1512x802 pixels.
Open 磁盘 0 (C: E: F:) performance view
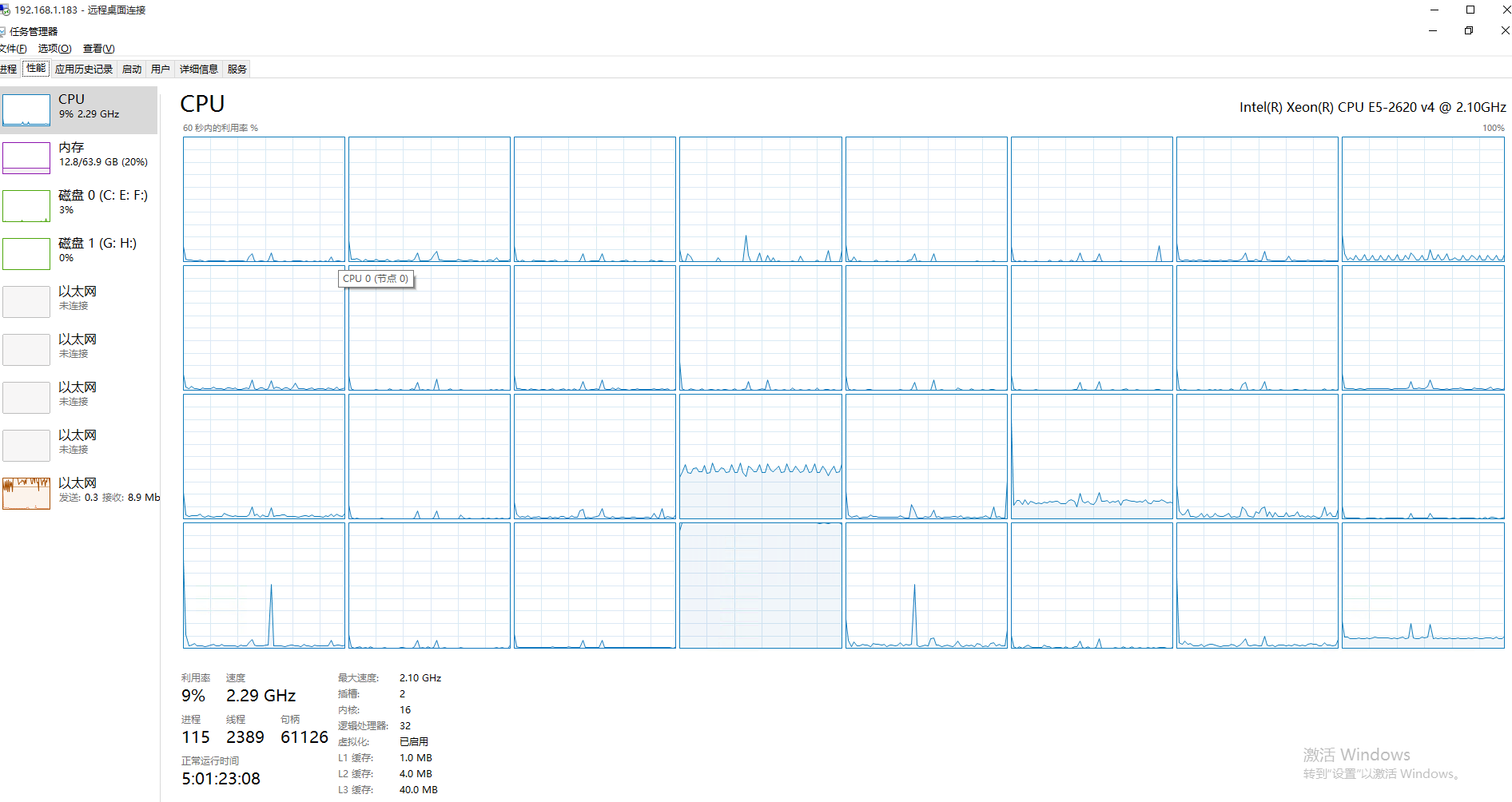coord(80,204)
